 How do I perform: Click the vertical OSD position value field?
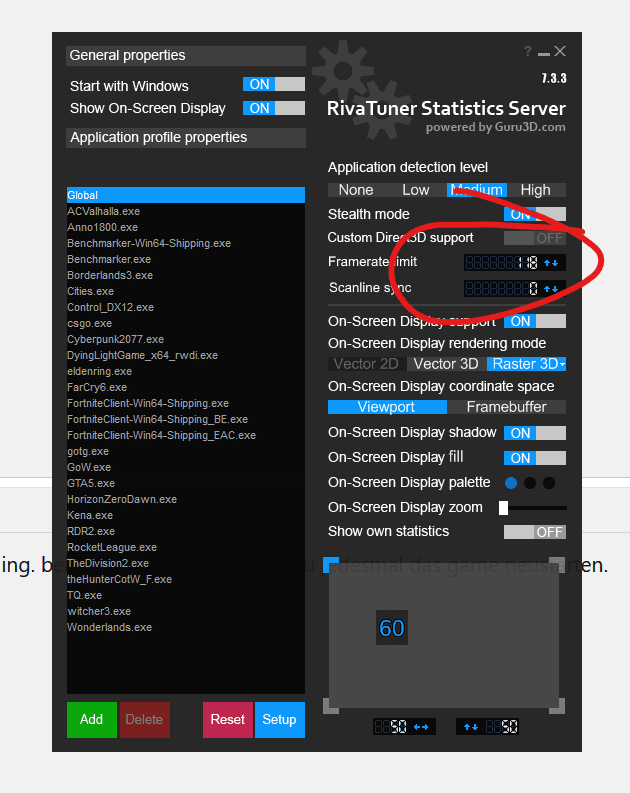[x=501, y=727]
